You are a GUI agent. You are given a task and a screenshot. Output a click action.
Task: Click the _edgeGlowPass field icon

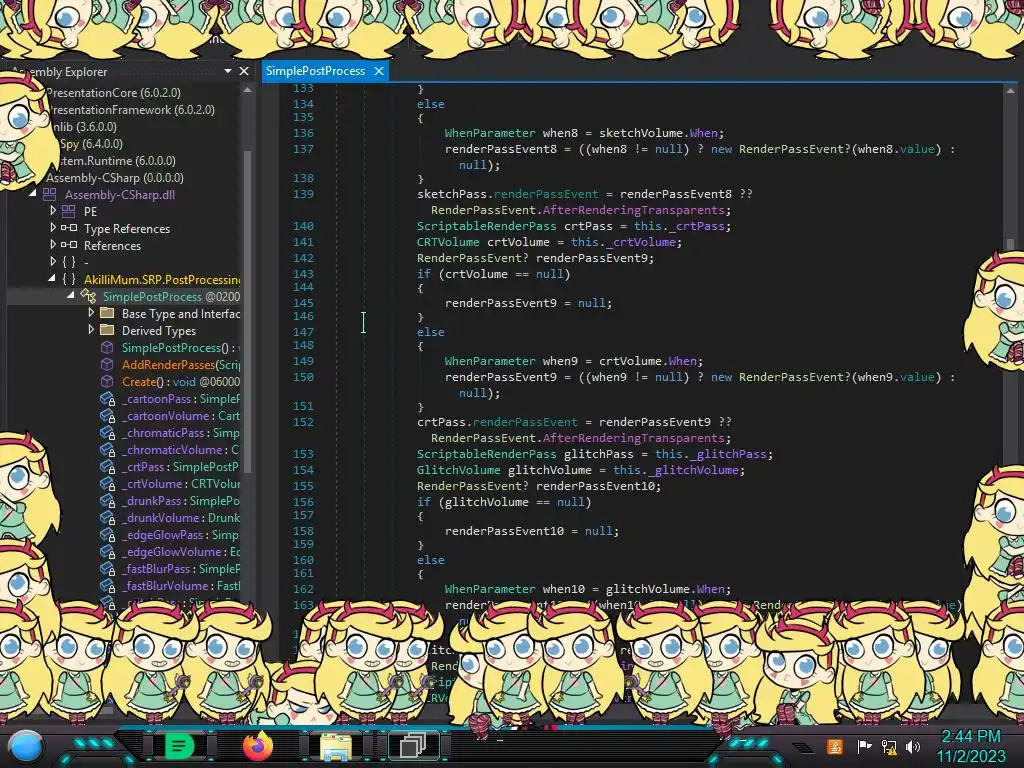coord(108,534)
